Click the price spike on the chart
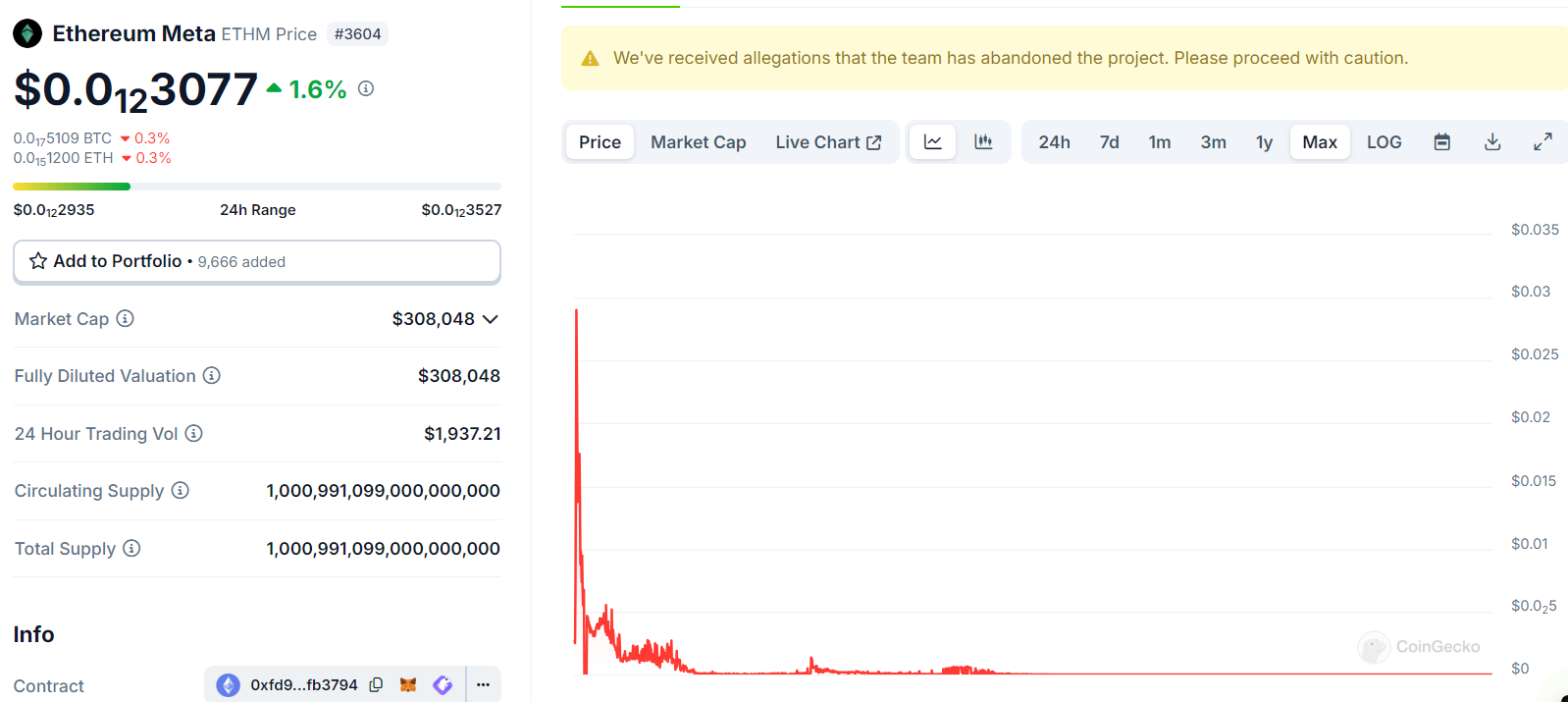 pyautogui.click(x=577, y=324)
